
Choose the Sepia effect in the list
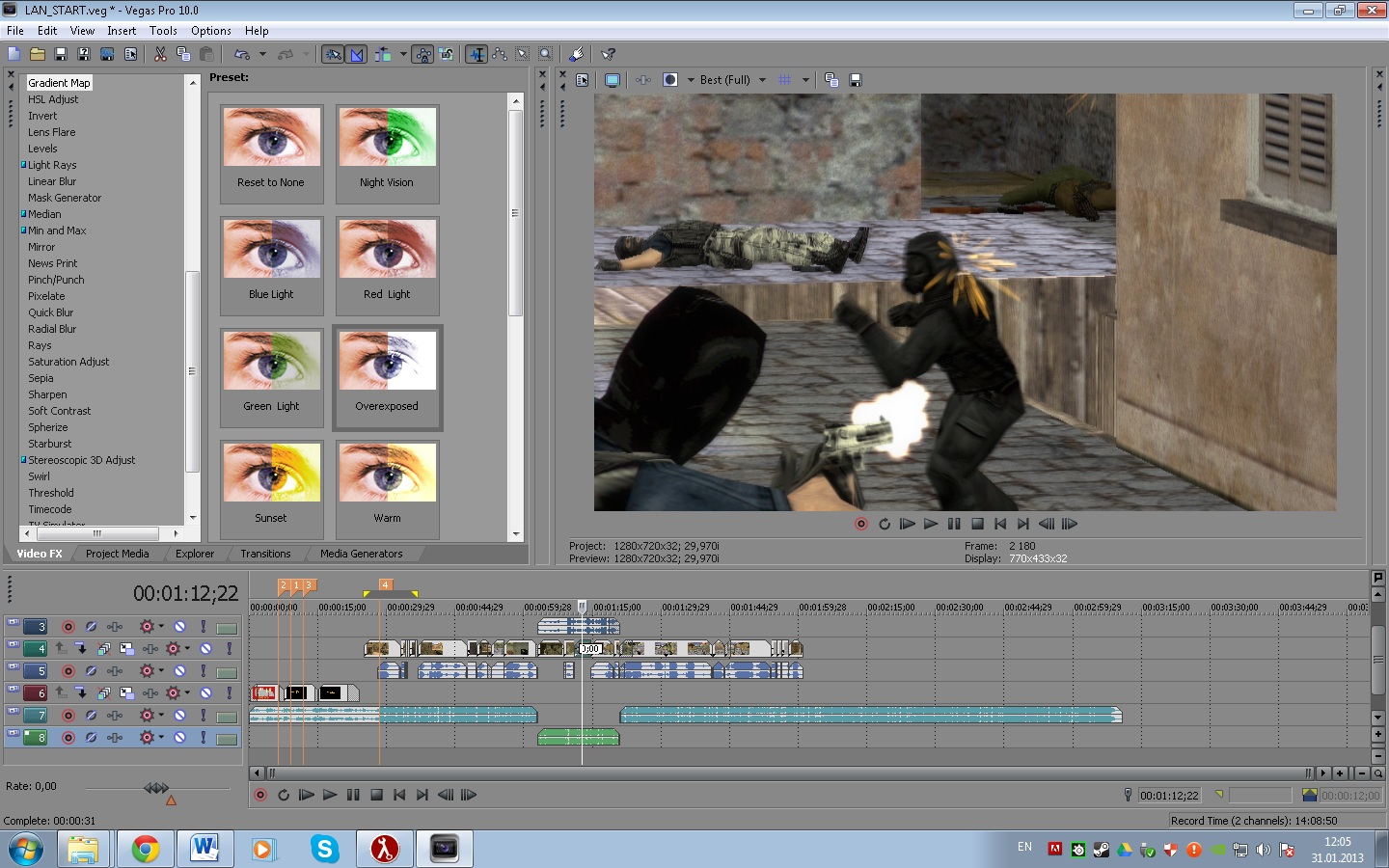point(41,378)
